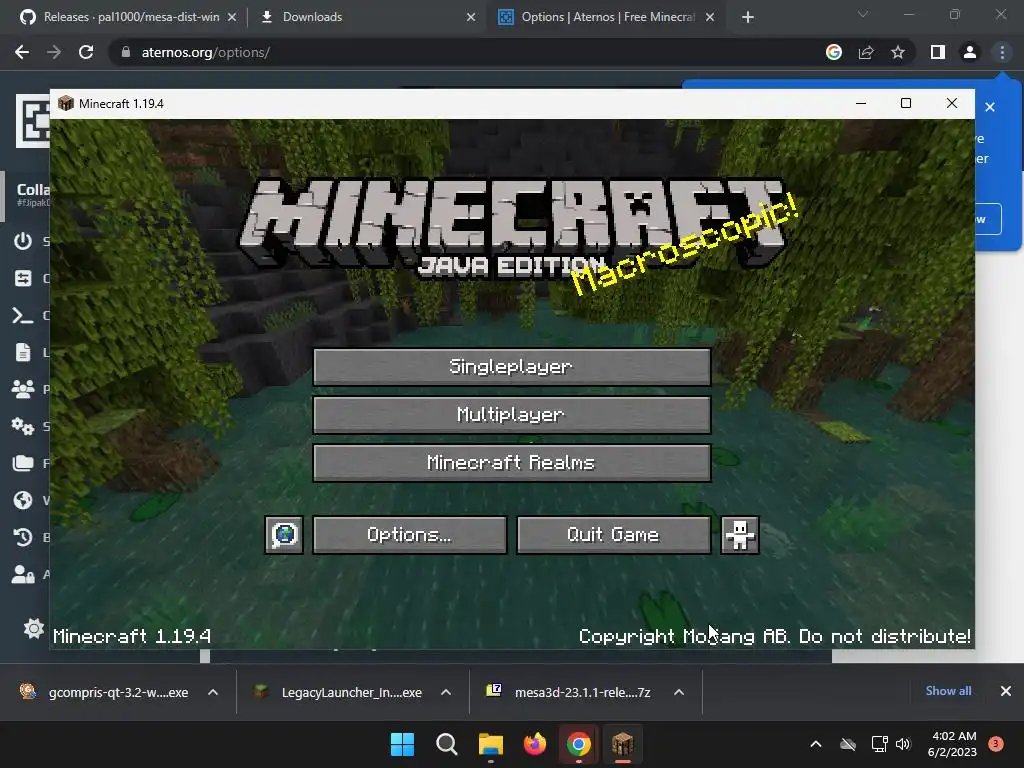
Task: Expand options for gcompris-qt download
Action: [x=213, y=692]
